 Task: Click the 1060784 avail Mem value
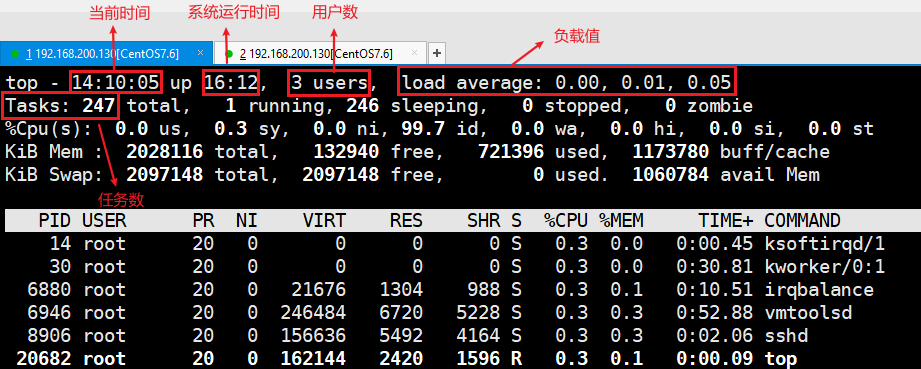[670, 175]
